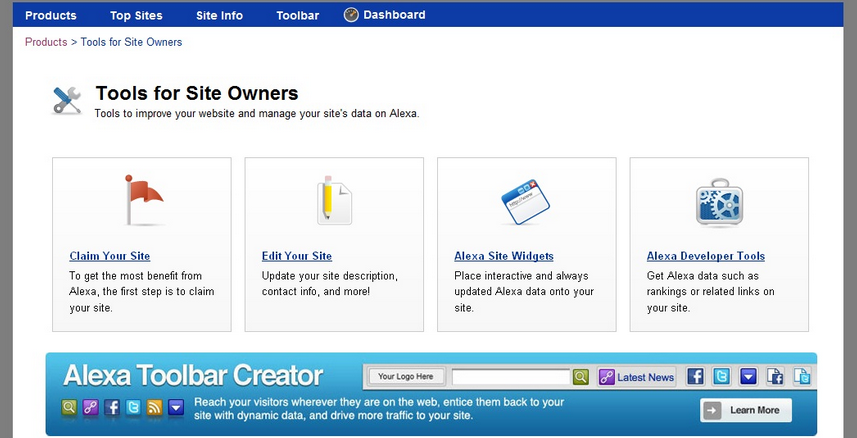Click green search icon next to search field

(x=580, y=377)
